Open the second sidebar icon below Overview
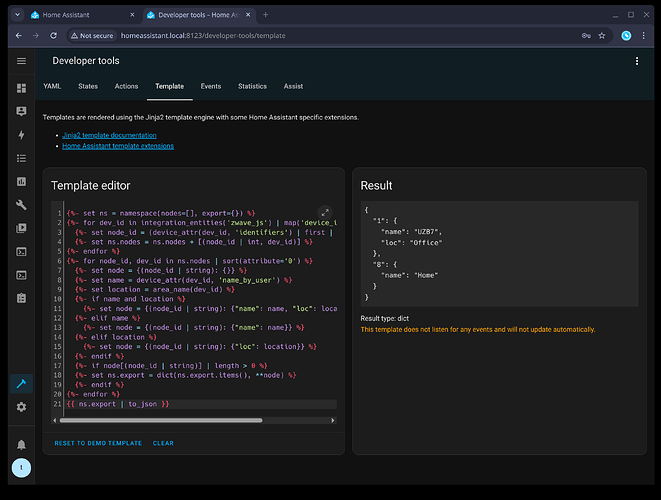Image resolution: width=661 pixels, height=500 pixels. coord(21,111)
